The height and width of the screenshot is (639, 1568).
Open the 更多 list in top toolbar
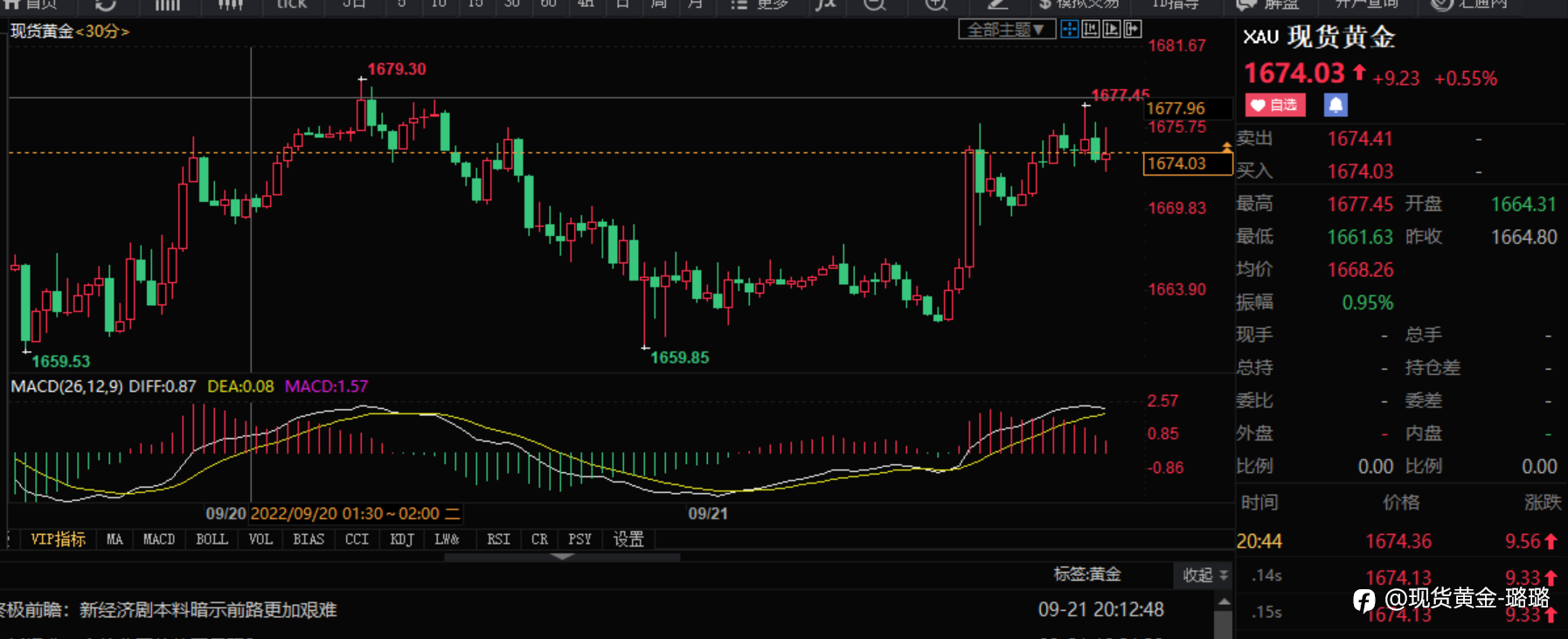click(760, 4)
